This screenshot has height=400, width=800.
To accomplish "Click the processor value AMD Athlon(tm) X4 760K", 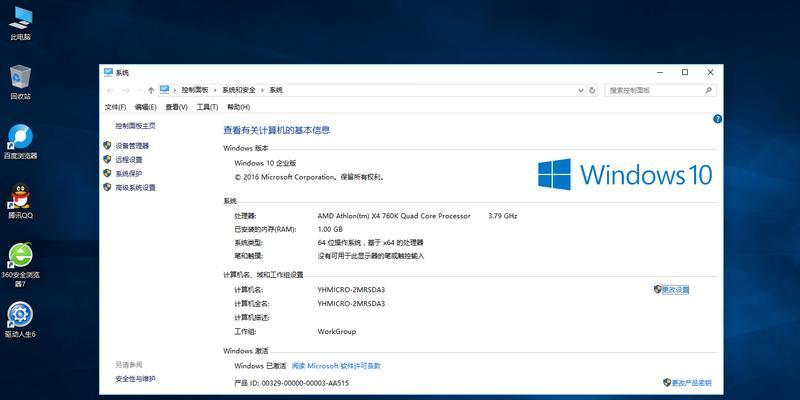I will coord(394,216).
